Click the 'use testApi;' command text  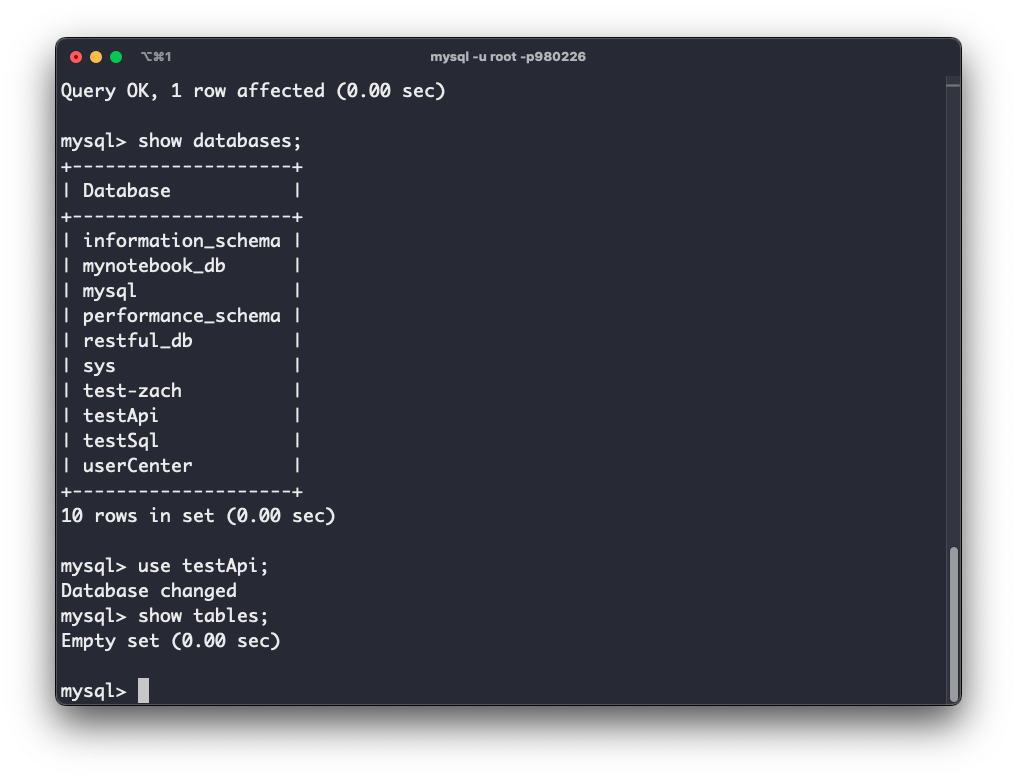pos(203,566)
